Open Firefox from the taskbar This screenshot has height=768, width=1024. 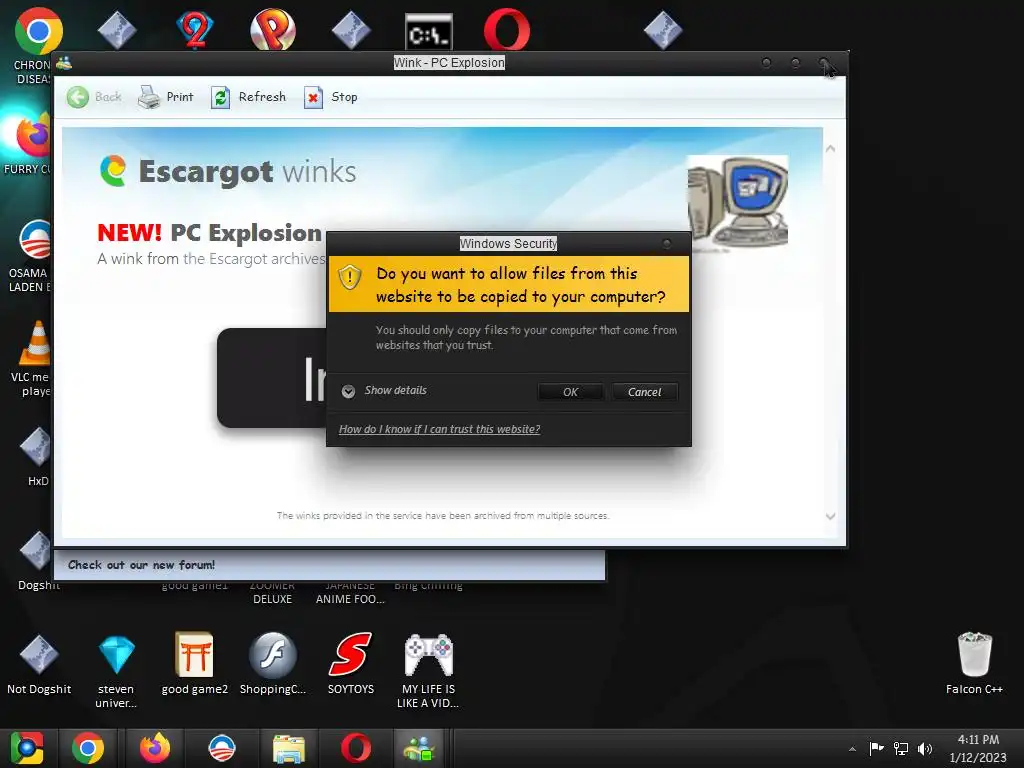pyautogui.click(x=155, y=748)
